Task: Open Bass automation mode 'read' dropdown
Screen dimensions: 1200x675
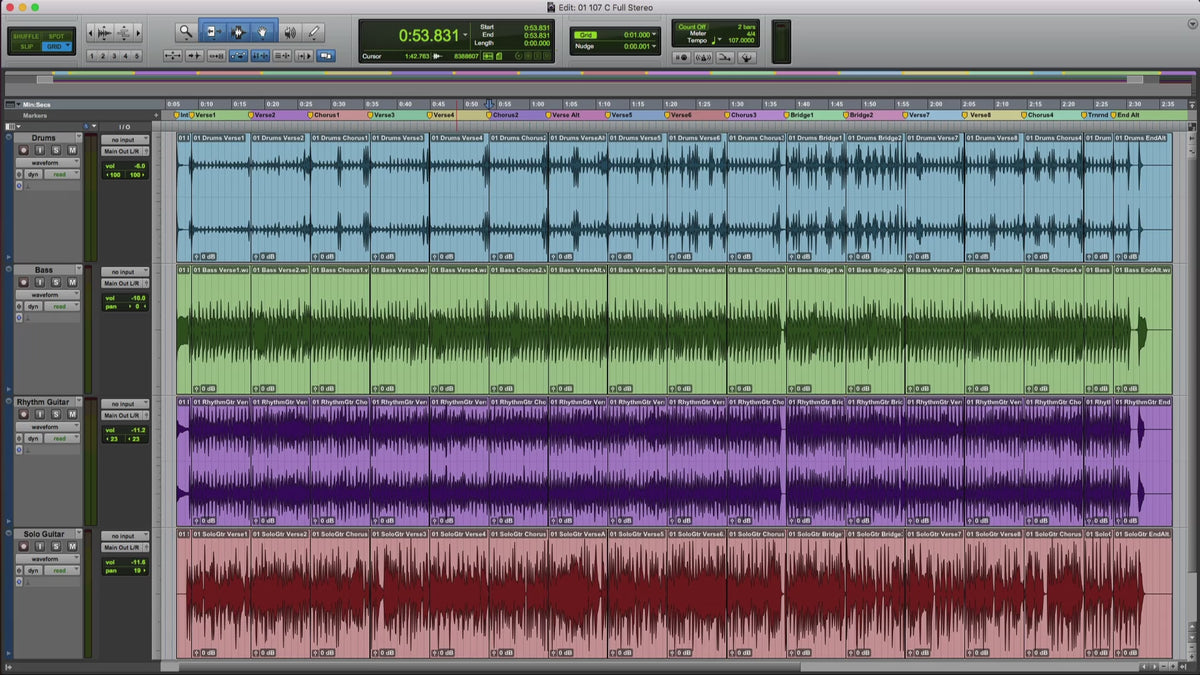Action: [x=60, y=306]
